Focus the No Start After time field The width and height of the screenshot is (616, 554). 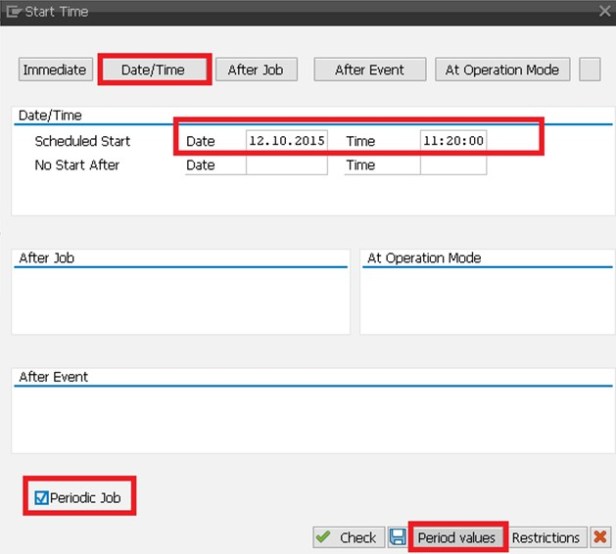pyautogui.click(x=453, y=165)
